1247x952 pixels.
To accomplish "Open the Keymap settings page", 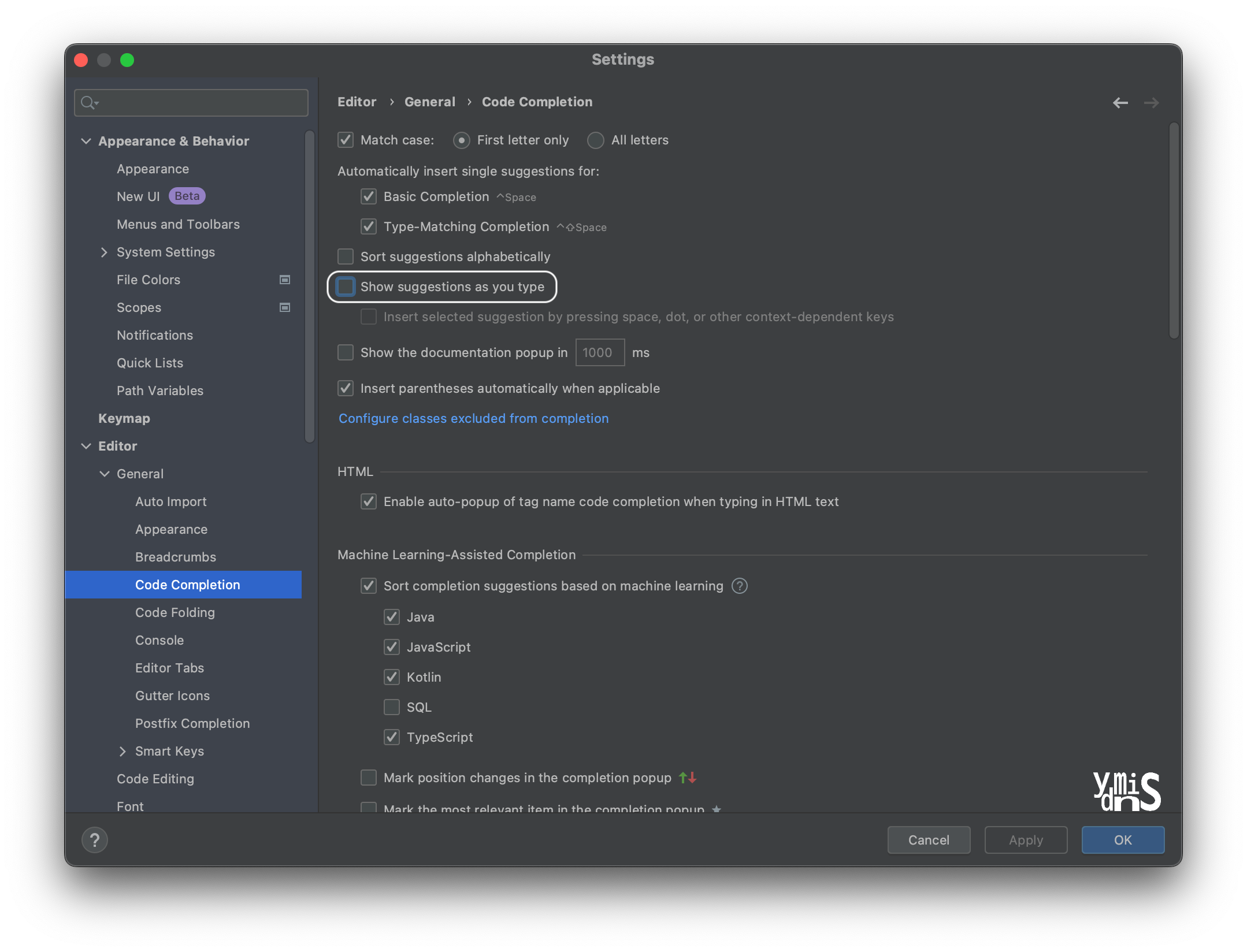I will pyautogui.click(x=124, y=418).
